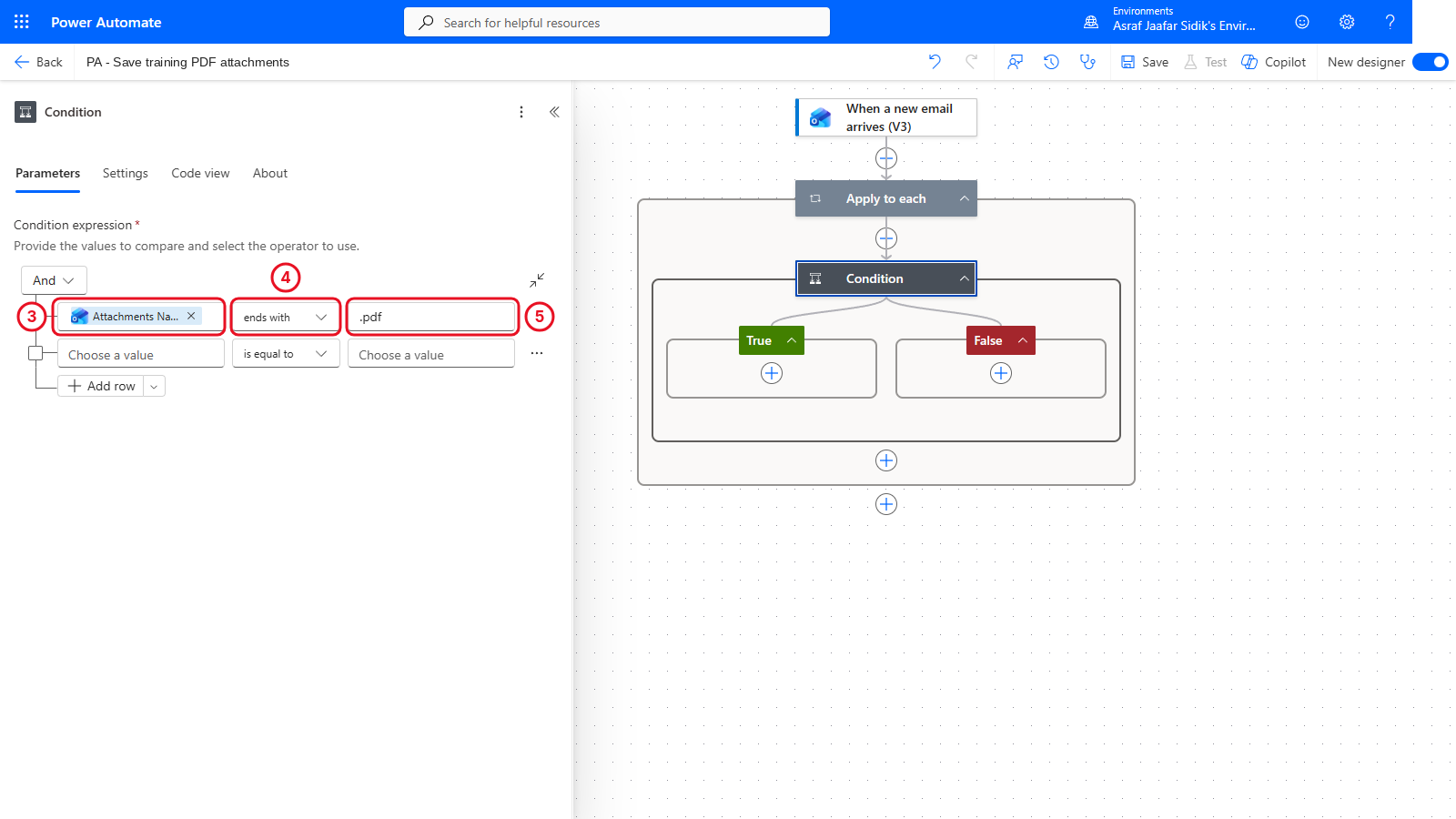The image size is (1456, 819).
Task: Add an action in the True branch
Action: 772,373
